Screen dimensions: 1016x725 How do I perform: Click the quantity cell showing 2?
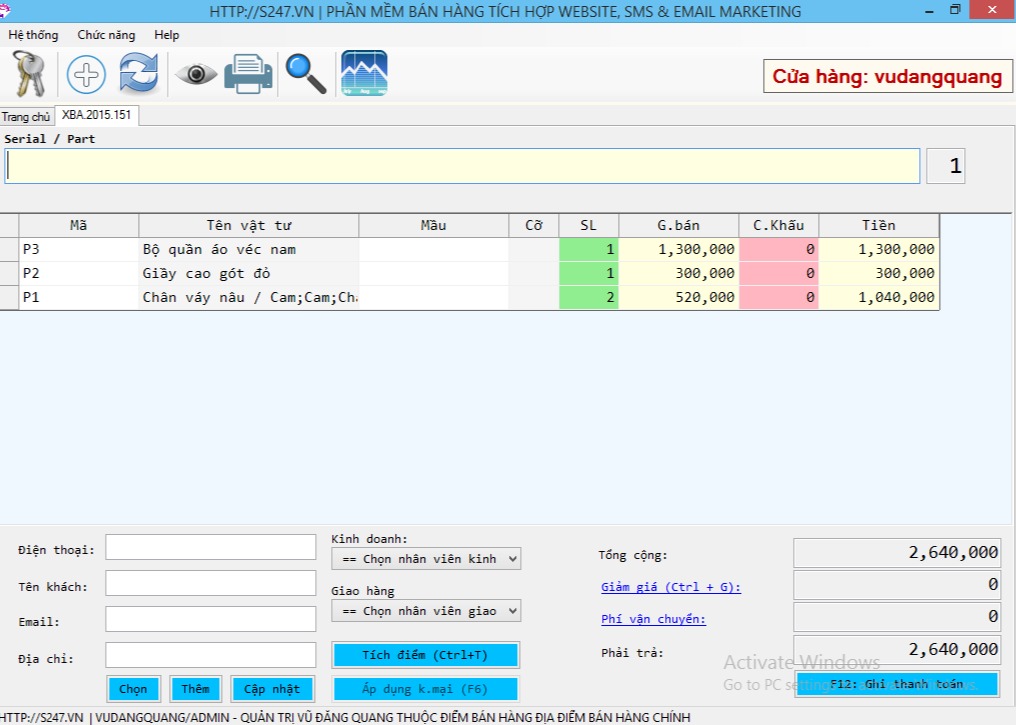(x=588, y=297)
